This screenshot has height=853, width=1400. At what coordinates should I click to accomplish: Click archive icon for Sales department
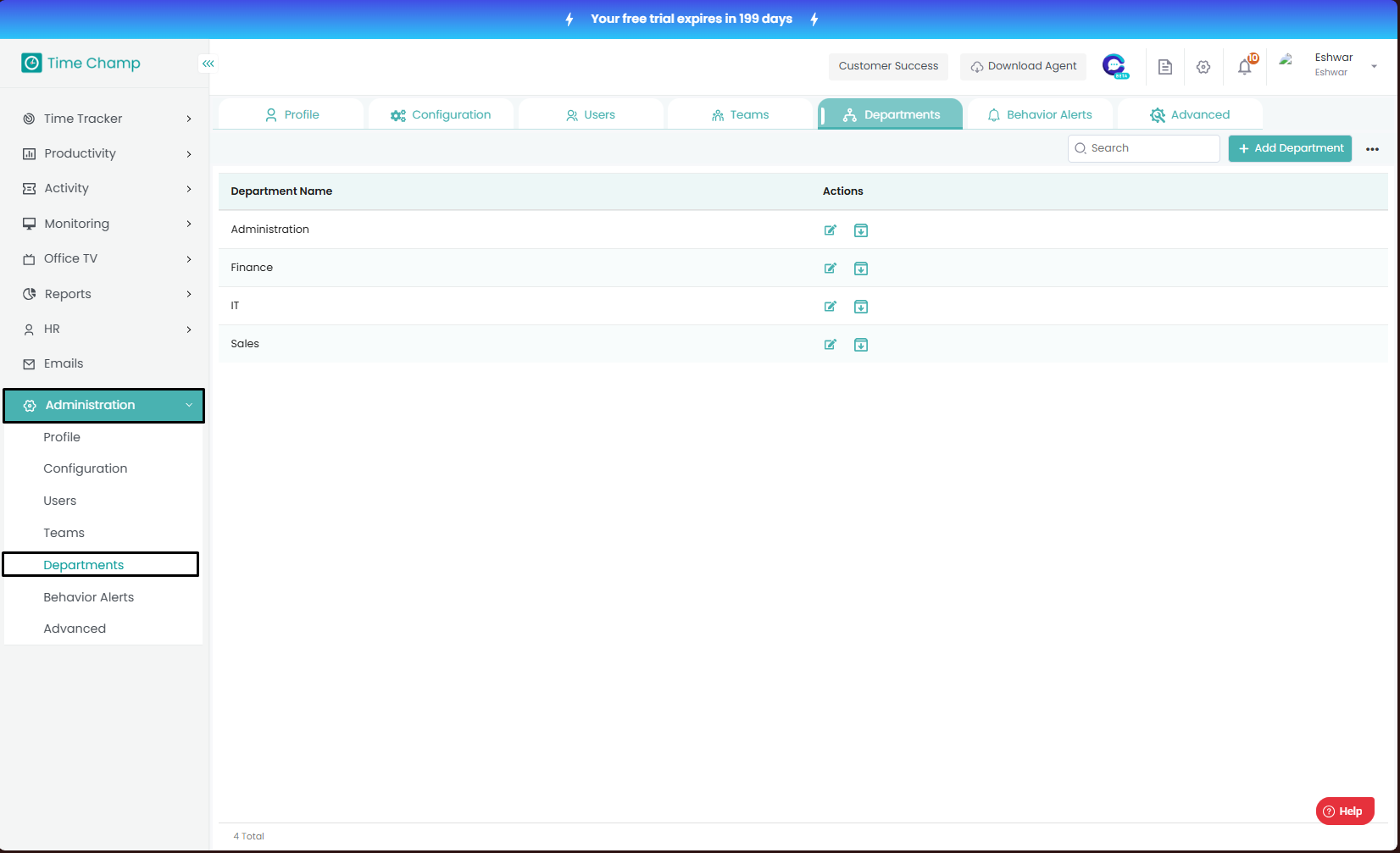coord(861,345)
